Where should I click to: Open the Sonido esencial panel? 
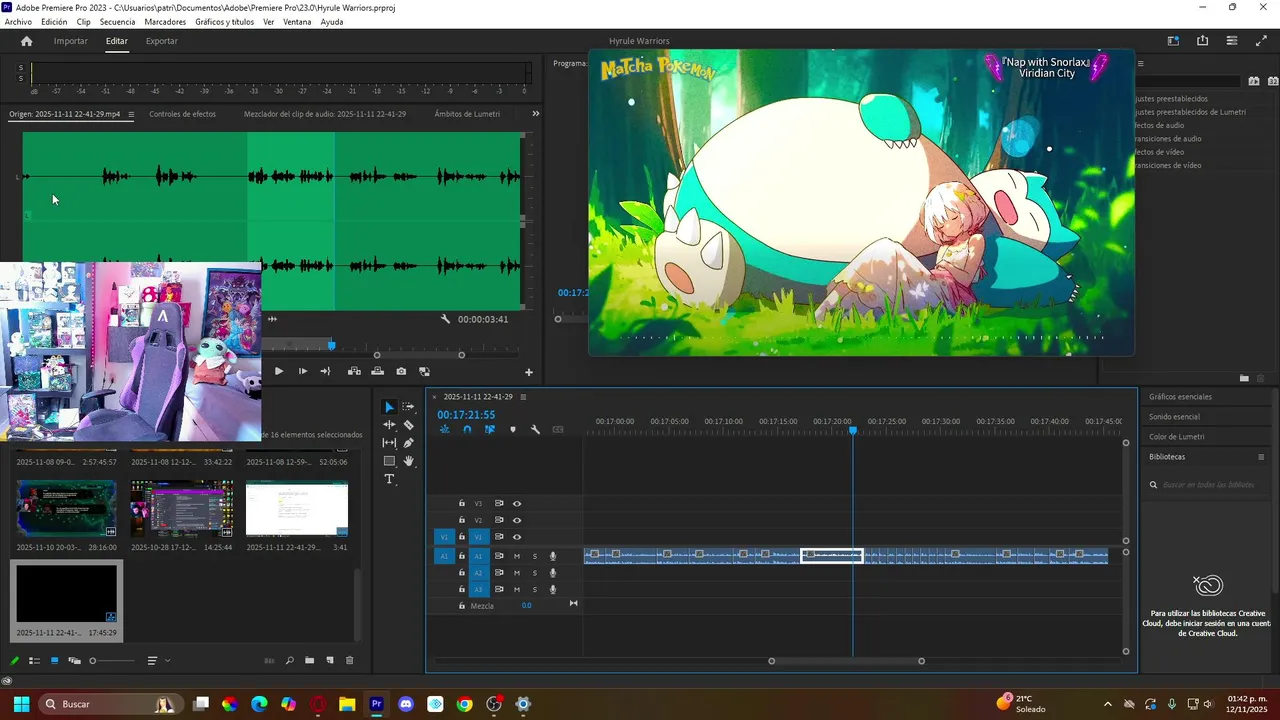[x=1174, y=417]
